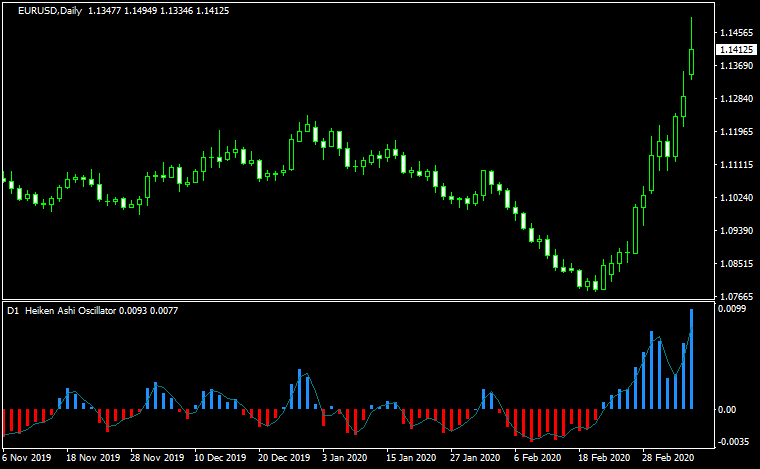Click the current price label 1.14125
The width and height of the screenshot is (760, 469).
(735, 49)
